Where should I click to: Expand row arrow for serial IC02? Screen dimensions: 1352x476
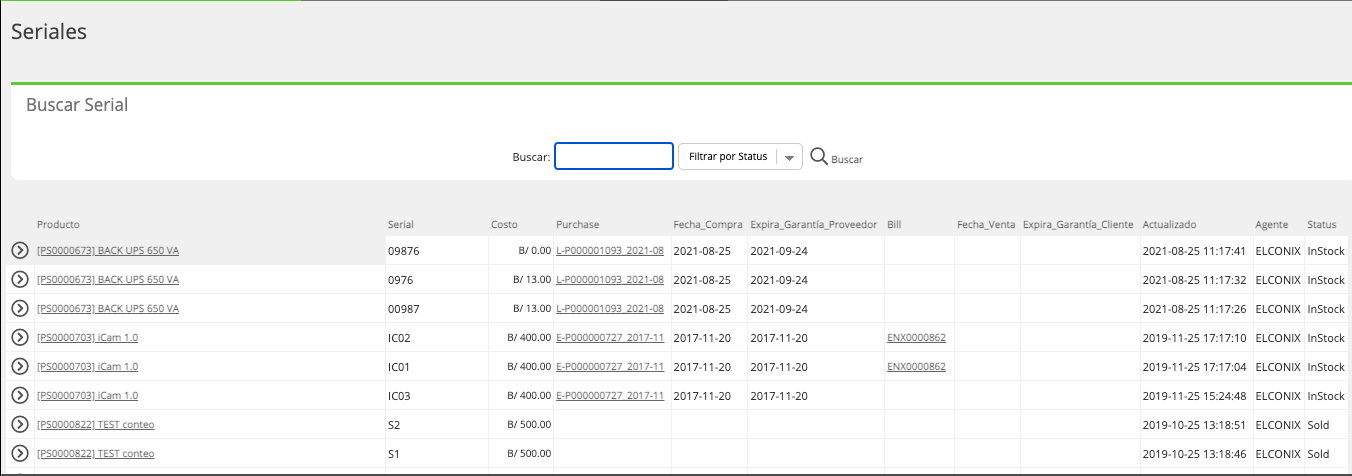click(19, 337)
